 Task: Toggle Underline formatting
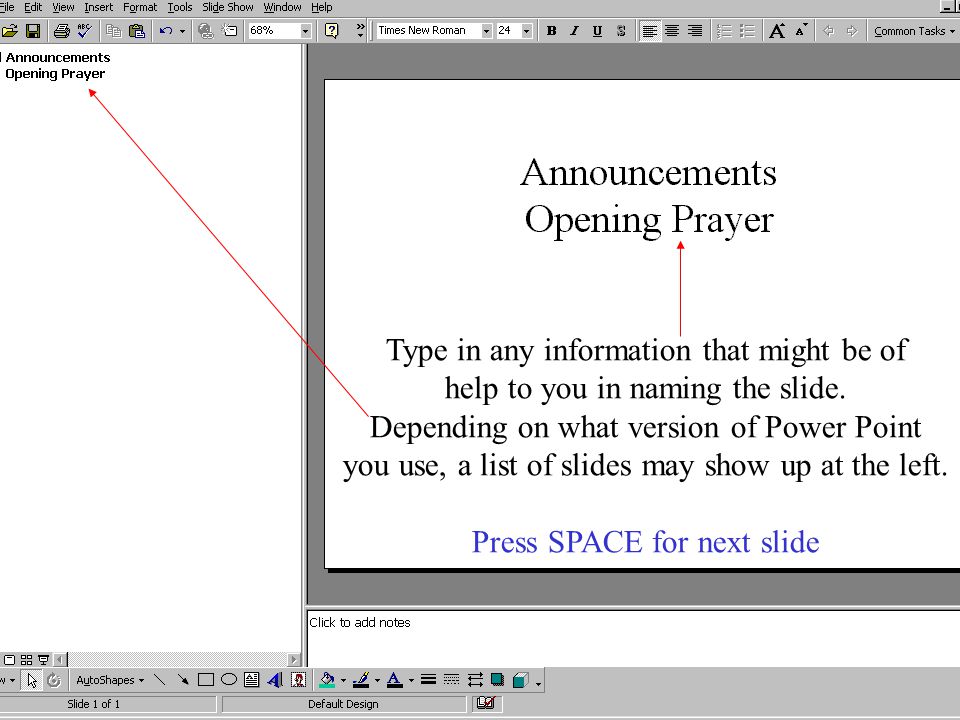click(598, 31)
